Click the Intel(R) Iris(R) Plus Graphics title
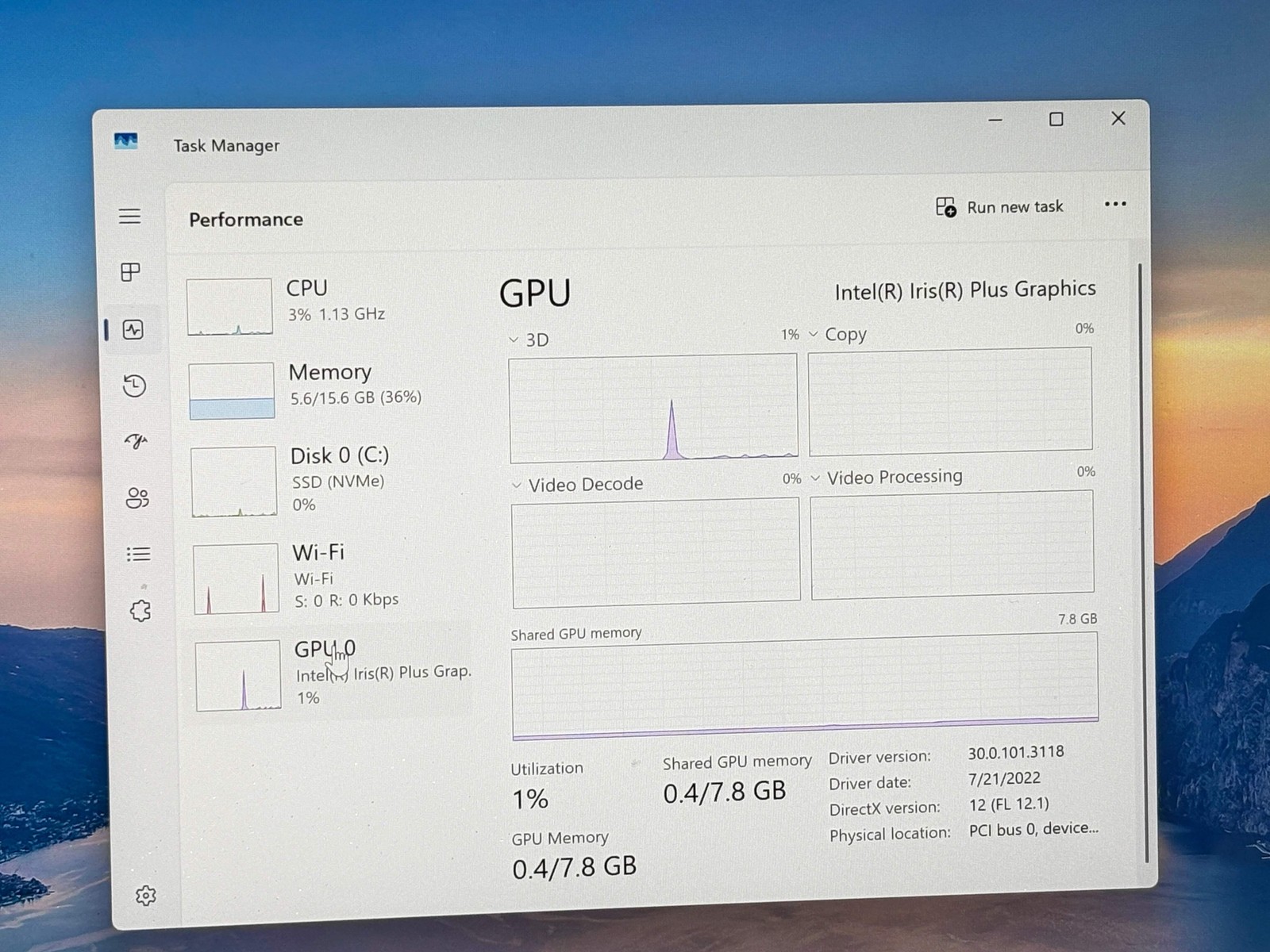The image size is (1270, 952). (965, 290)
